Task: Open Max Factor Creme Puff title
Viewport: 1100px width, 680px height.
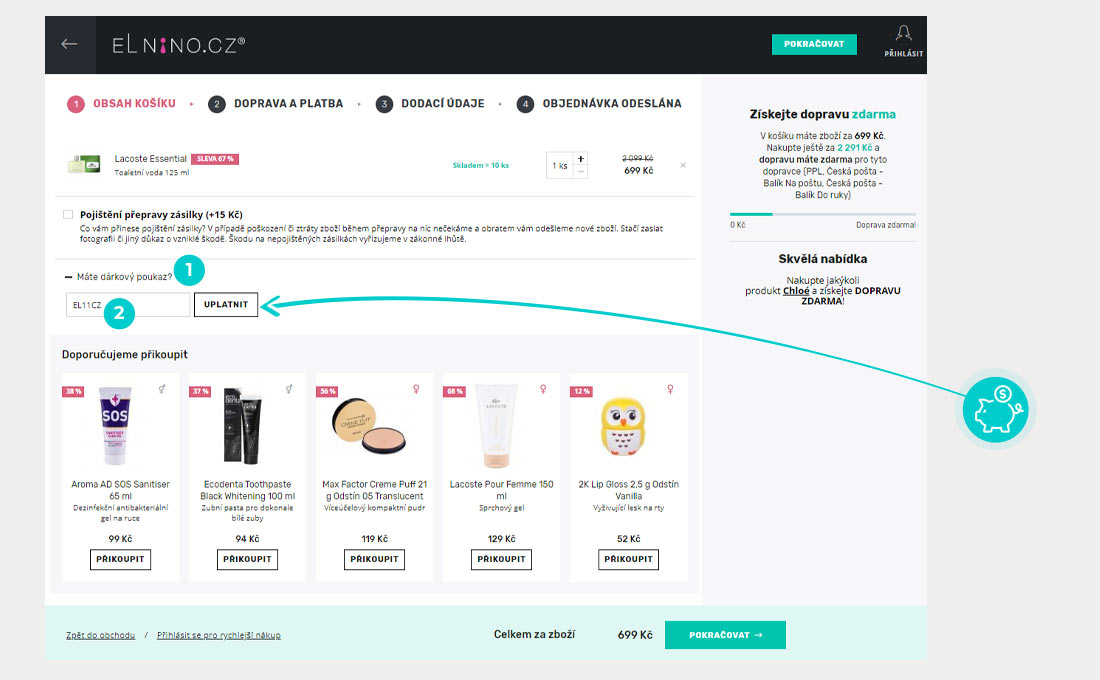Action: [x=374, y=490]
